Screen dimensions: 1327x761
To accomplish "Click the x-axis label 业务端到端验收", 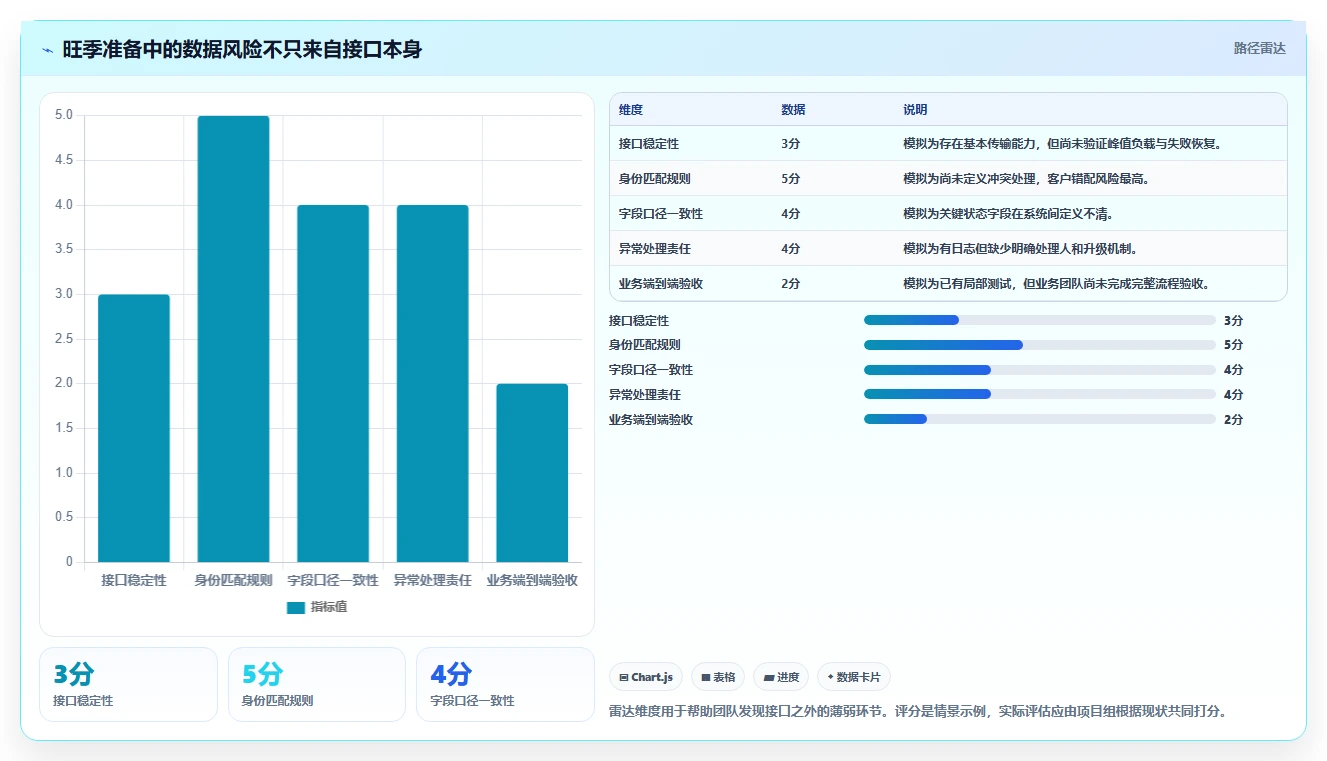I will click(x=532, y=580).
